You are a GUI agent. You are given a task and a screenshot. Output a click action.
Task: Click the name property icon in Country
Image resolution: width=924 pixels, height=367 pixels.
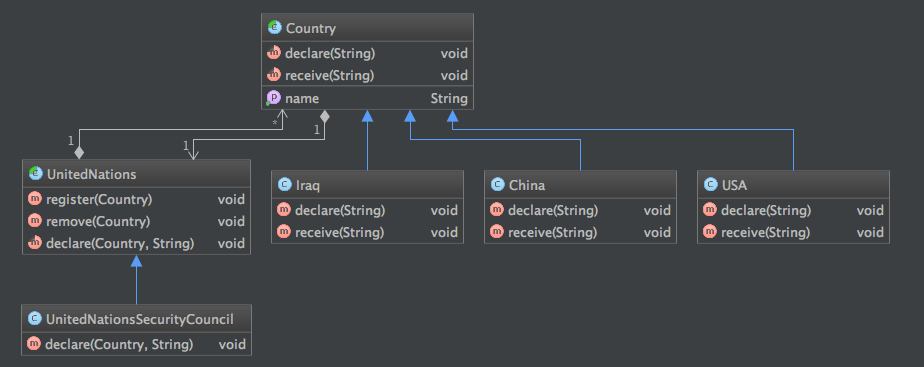tap(273, 98)
